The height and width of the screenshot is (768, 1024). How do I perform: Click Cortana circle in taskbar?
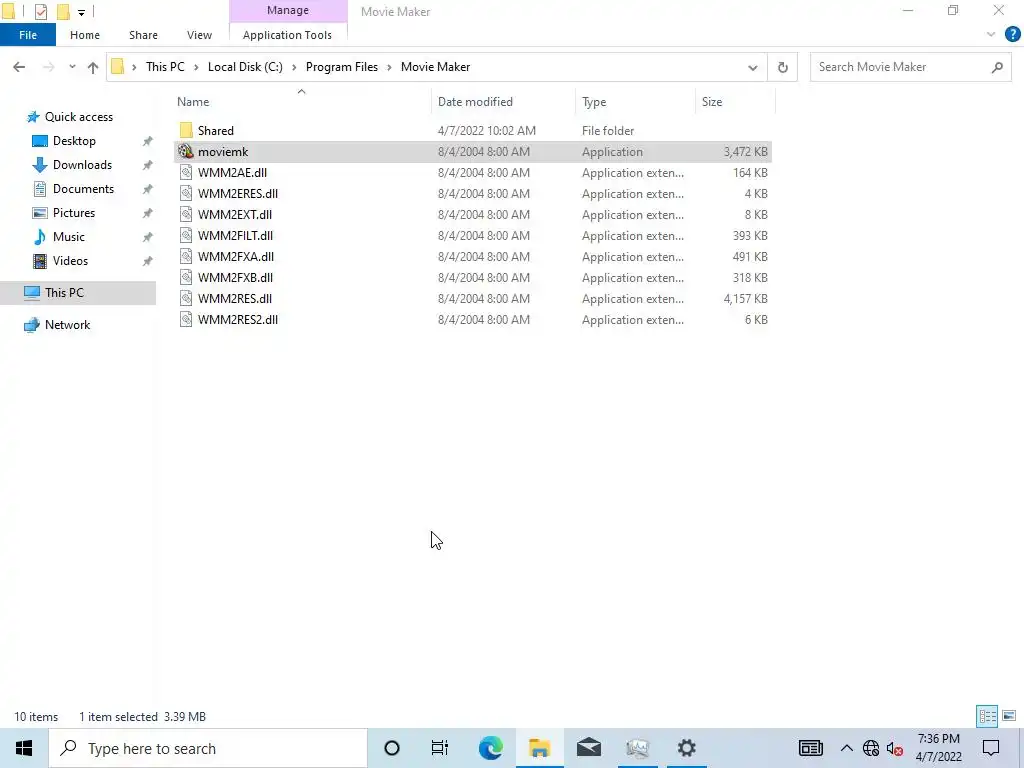pos(392,748)
